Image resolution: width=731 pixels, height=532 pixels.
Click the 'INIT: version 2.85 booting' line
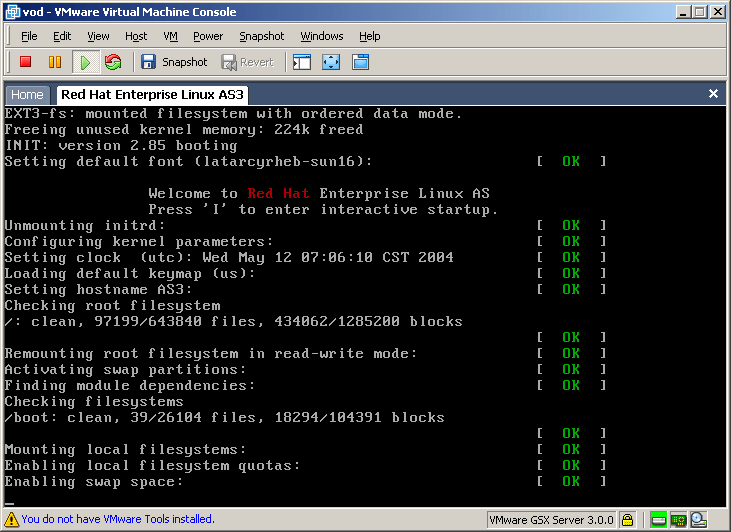pyautogui.click(x=121, y=145)
